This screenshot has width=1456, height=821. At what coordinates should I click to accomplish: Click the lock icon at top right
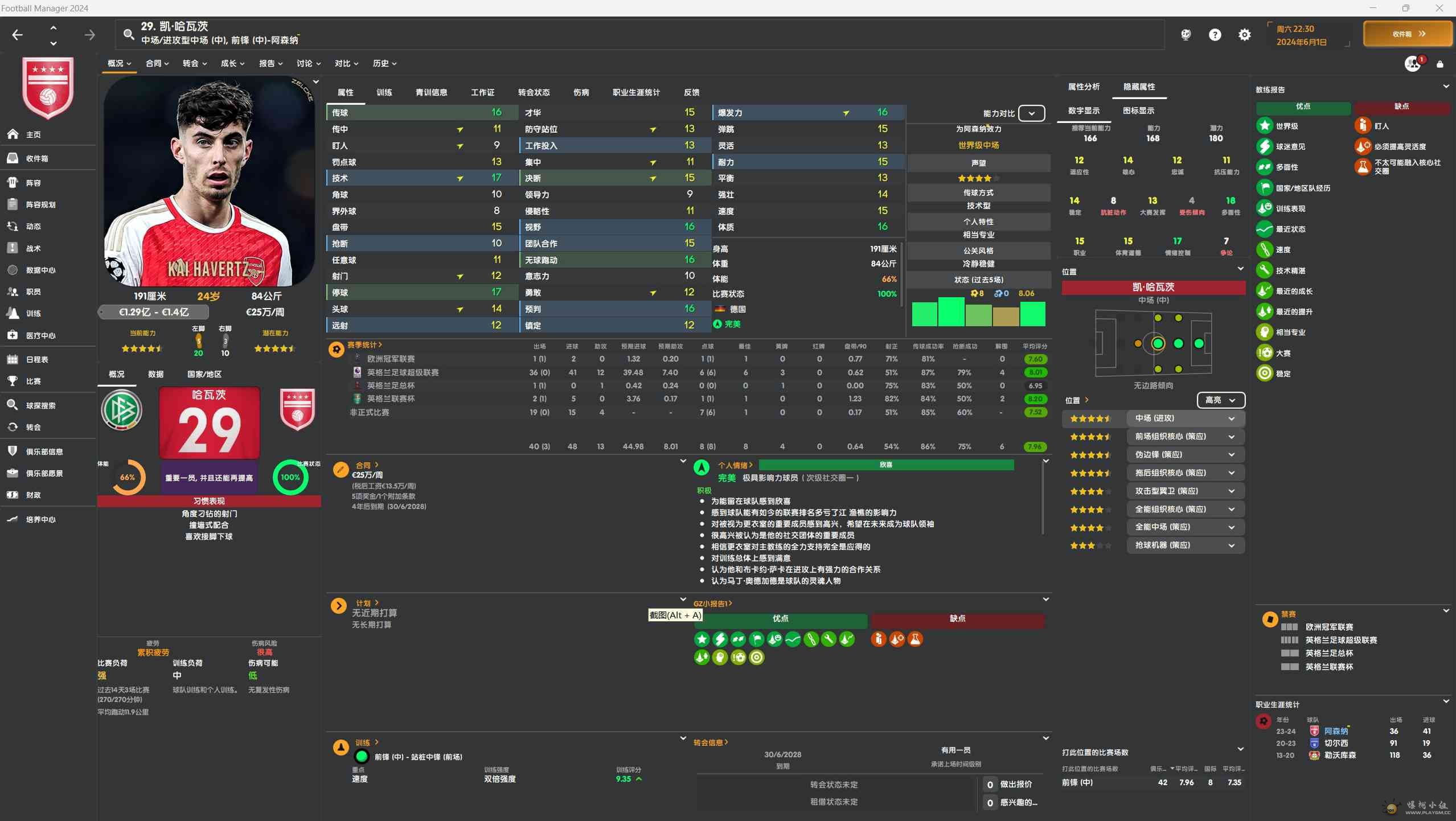[x=1439, y=64]
